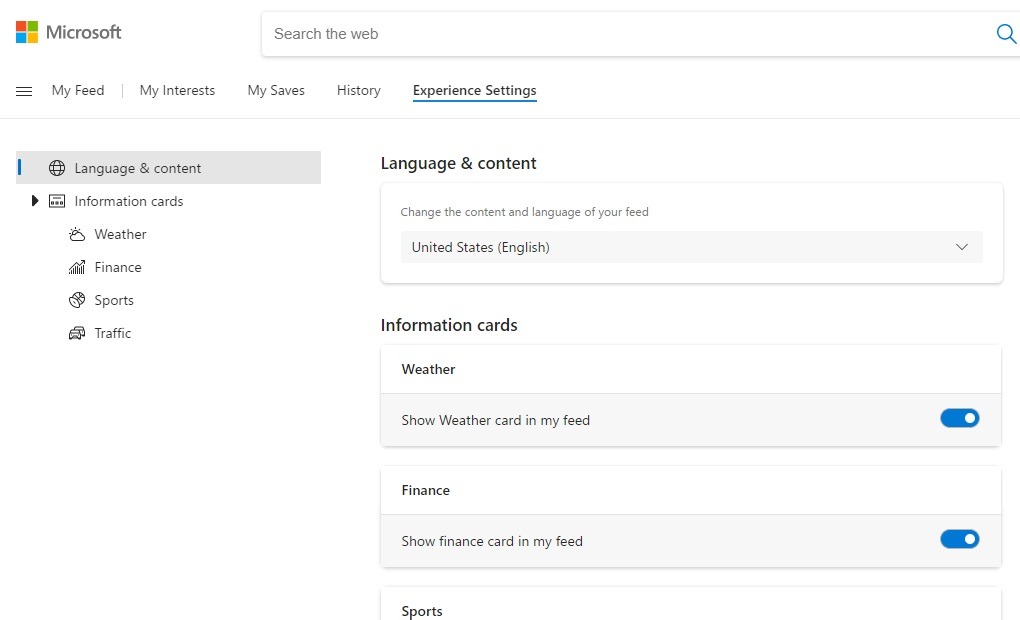Collapse the Information cards tree arrow
Screen dimensions: 1020x620
pos(35,201)
